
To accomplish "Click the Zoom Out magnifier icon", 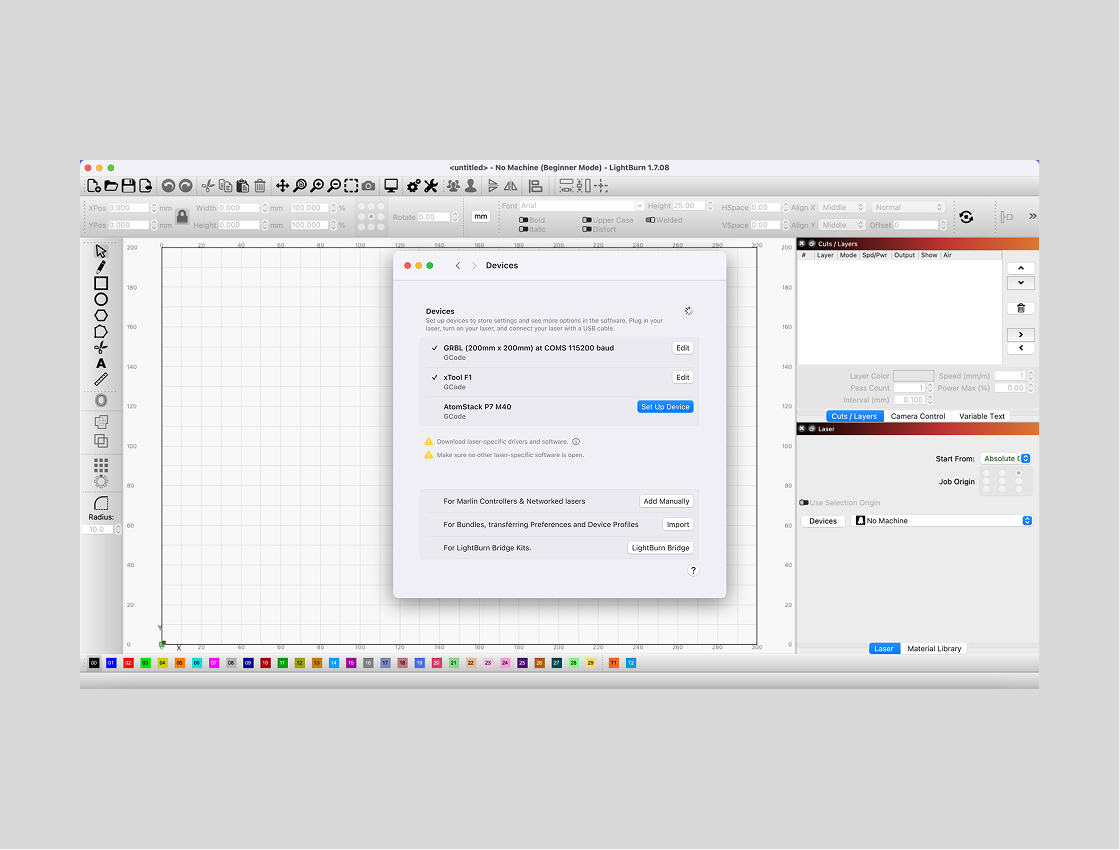I will 334,186.
